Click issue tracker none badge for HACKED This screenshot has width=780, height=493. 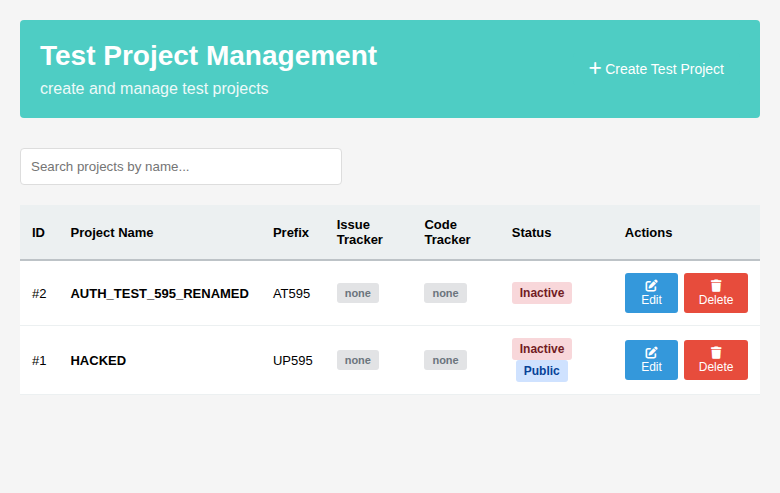click(358, 360)
